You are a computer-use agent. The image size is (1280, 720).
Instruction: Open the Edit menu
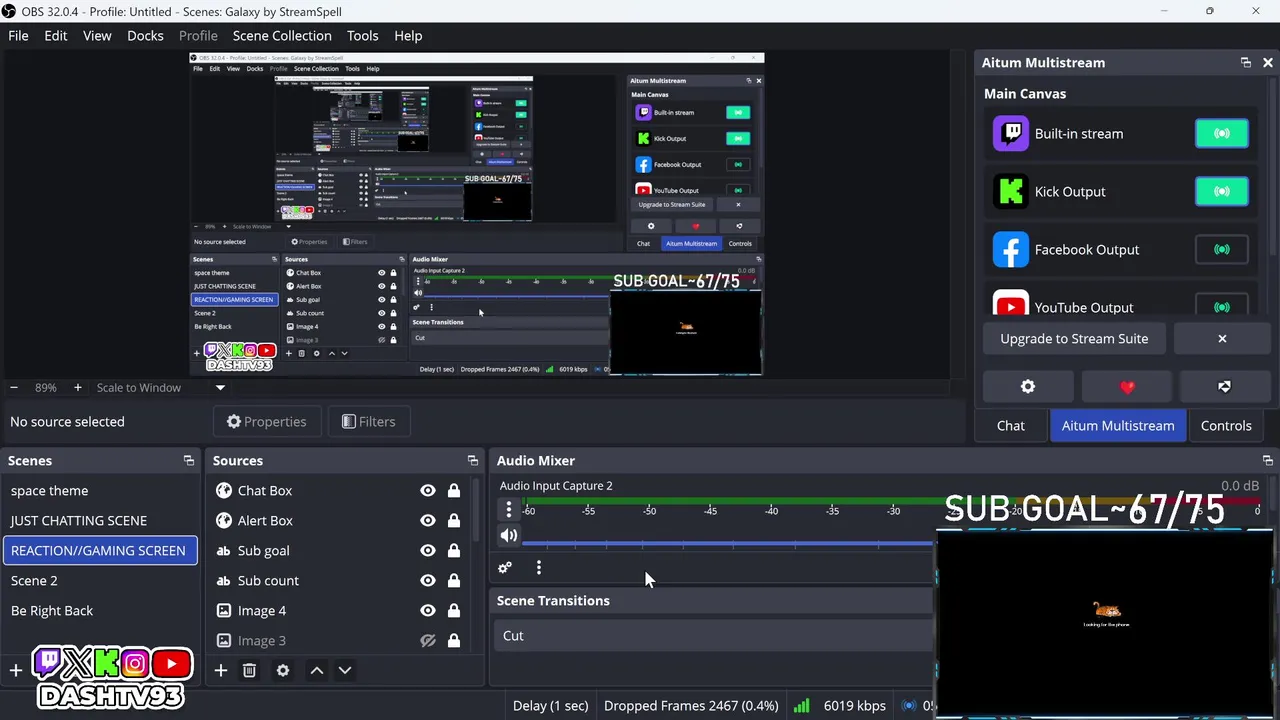pyautogui.click(x=56, y=35)
